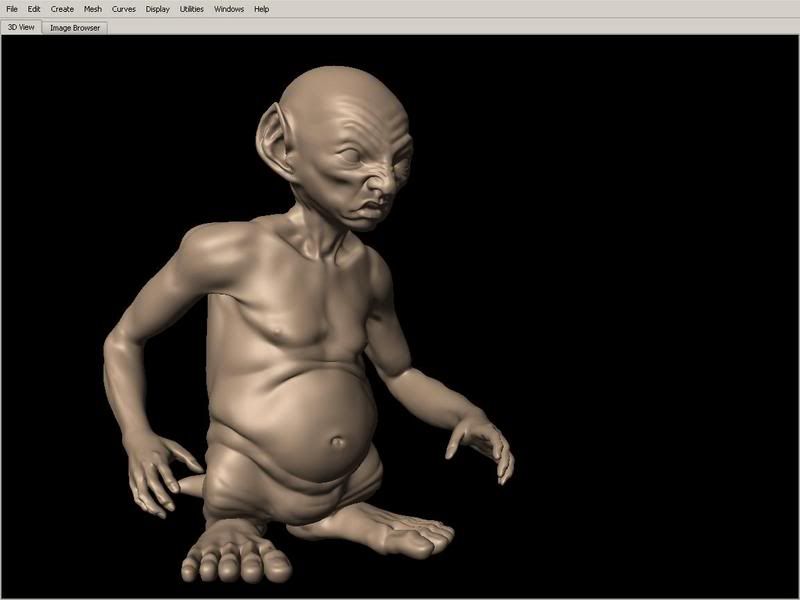This screenshot has height=600, width=800.
Task: Open the Edit menu
Action: (34, 9)
